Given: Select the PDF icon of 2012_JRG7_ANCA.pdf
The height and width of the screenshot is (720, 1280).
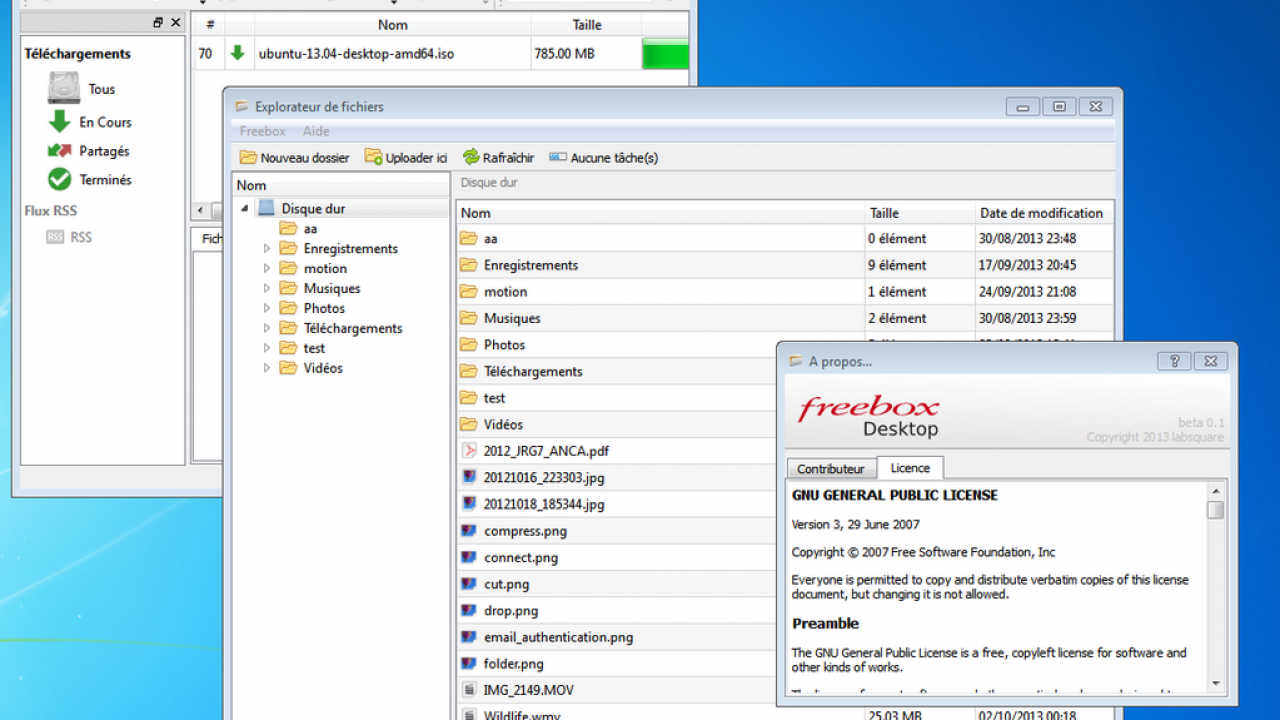Looking at the screenshot, I should click(x=469, y=451).
